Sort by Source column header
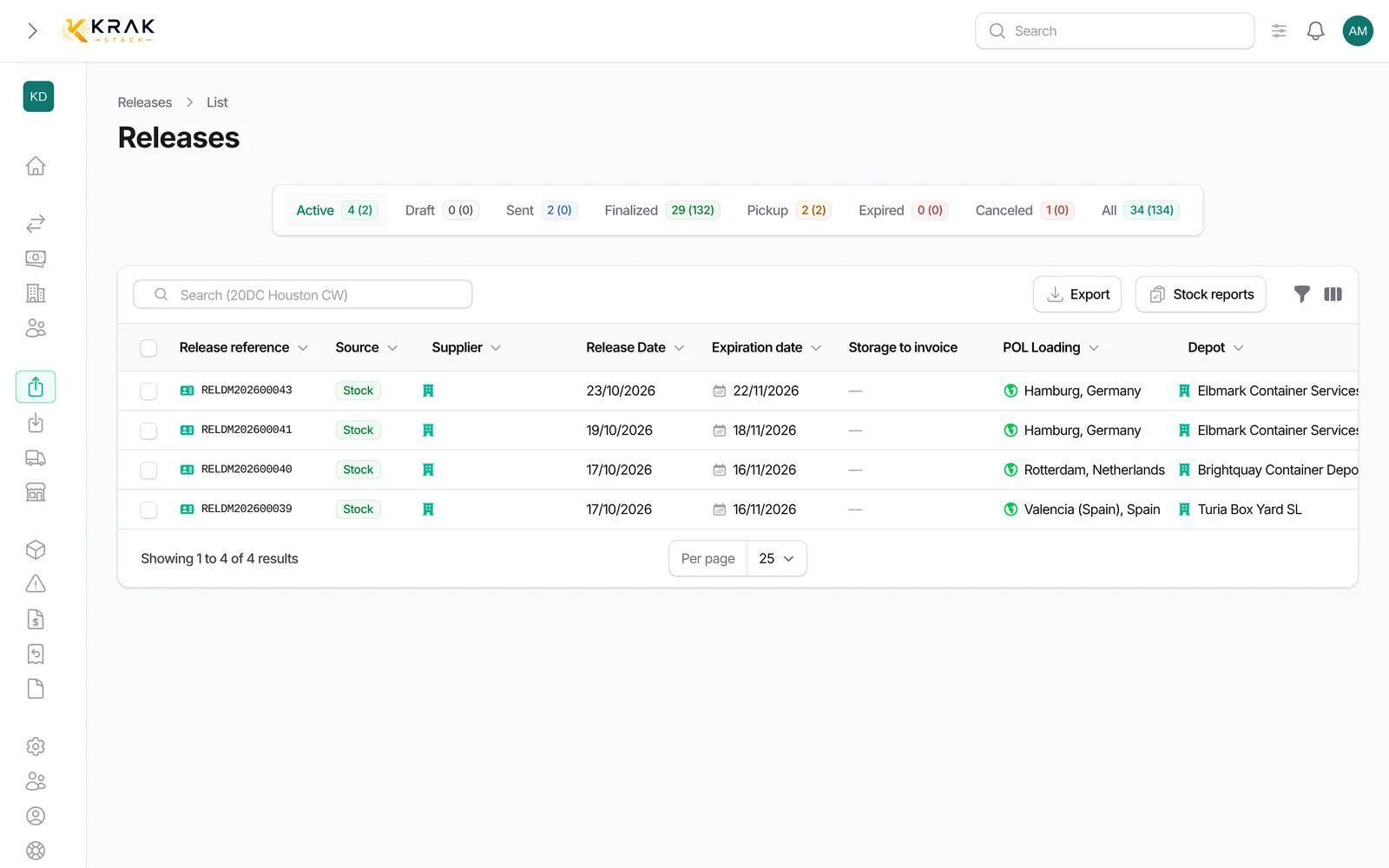 pos(366,347)
